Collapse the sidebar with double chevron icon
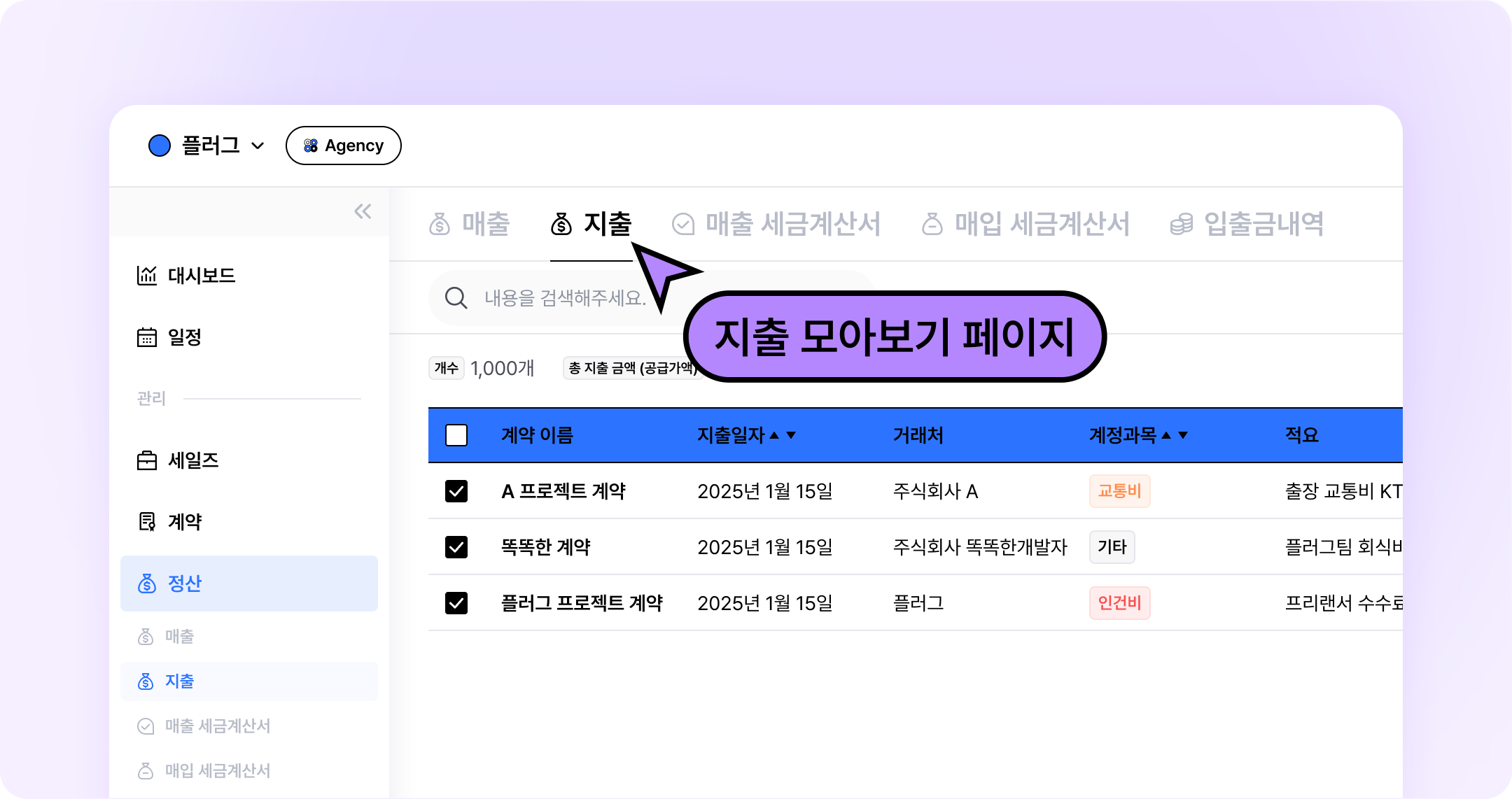Viewport: 1512px width, 799px height. [x=363, y=211]
